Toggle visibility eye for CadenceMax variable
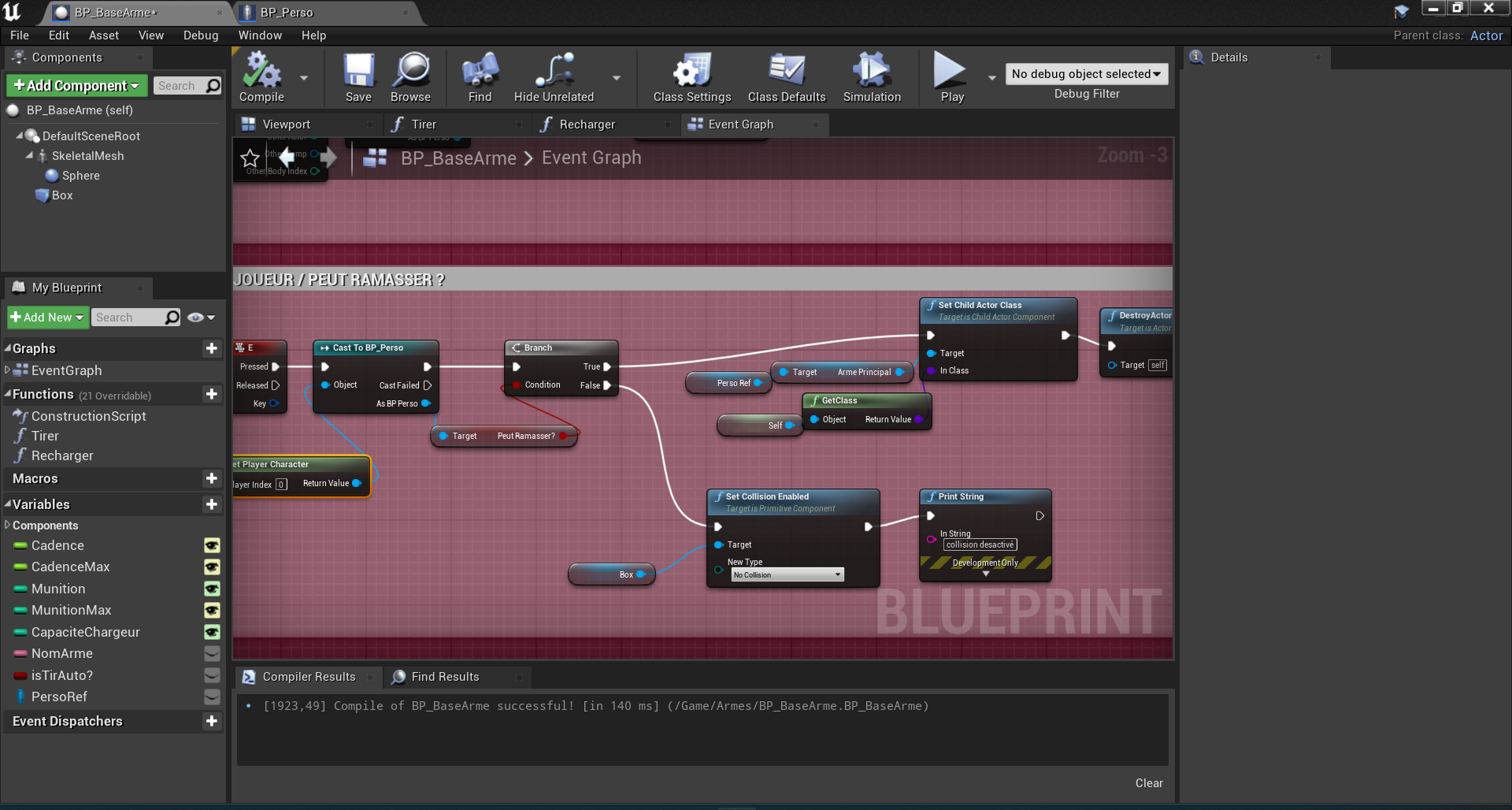Screen dimensions: 1512x810 pyautogui.click(x=212, y=567)
